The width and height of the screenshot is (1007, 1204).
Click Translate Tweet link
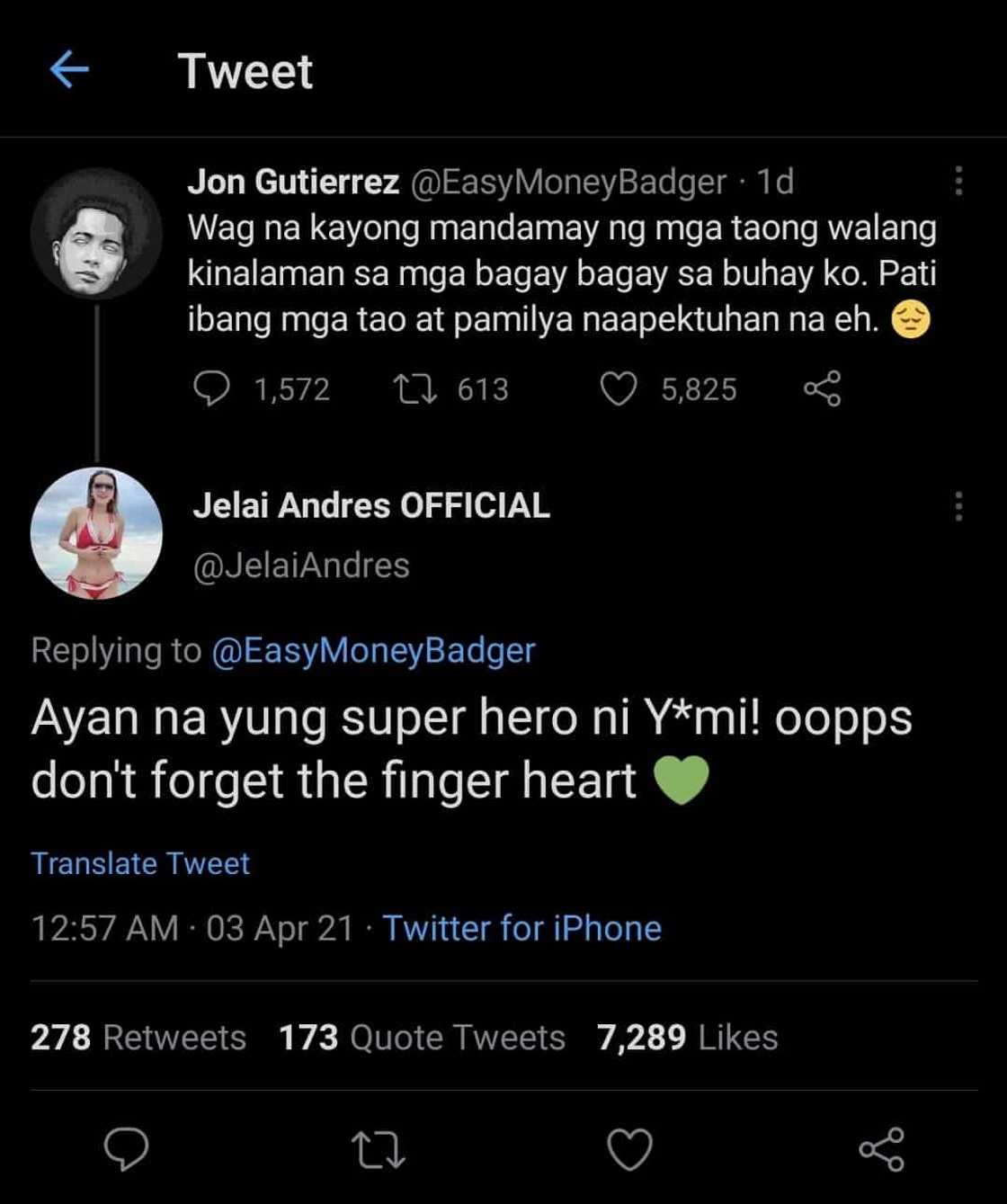140,863
